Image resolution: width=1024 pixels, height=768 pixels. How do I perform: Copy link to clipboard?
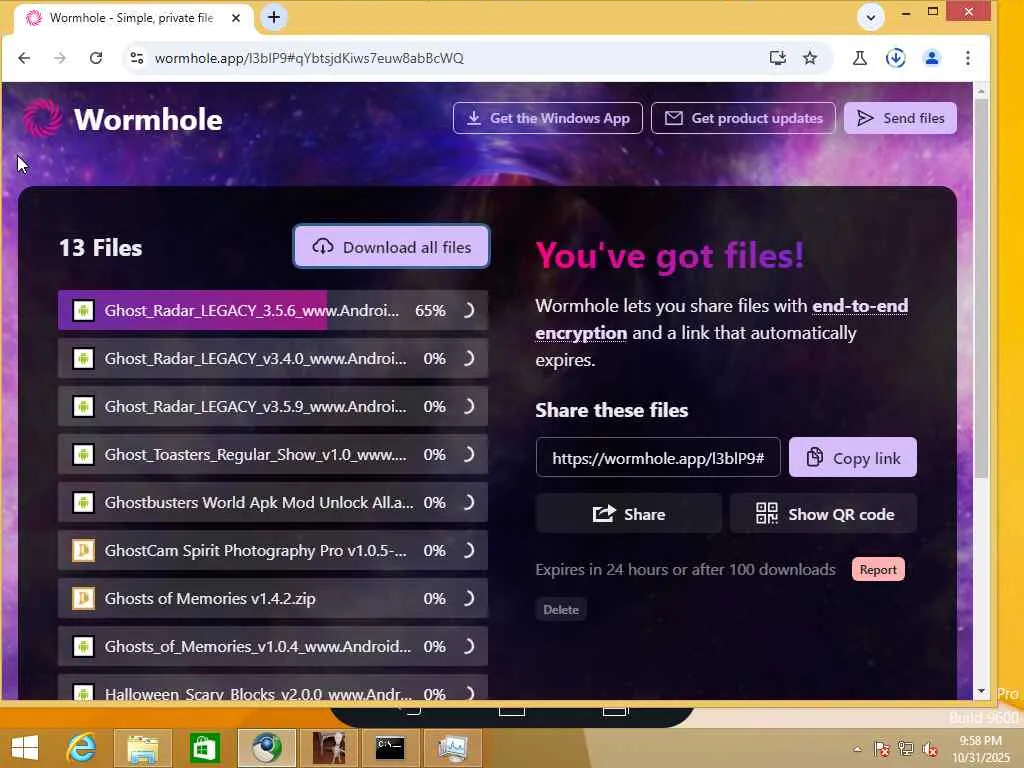(852, 458)
